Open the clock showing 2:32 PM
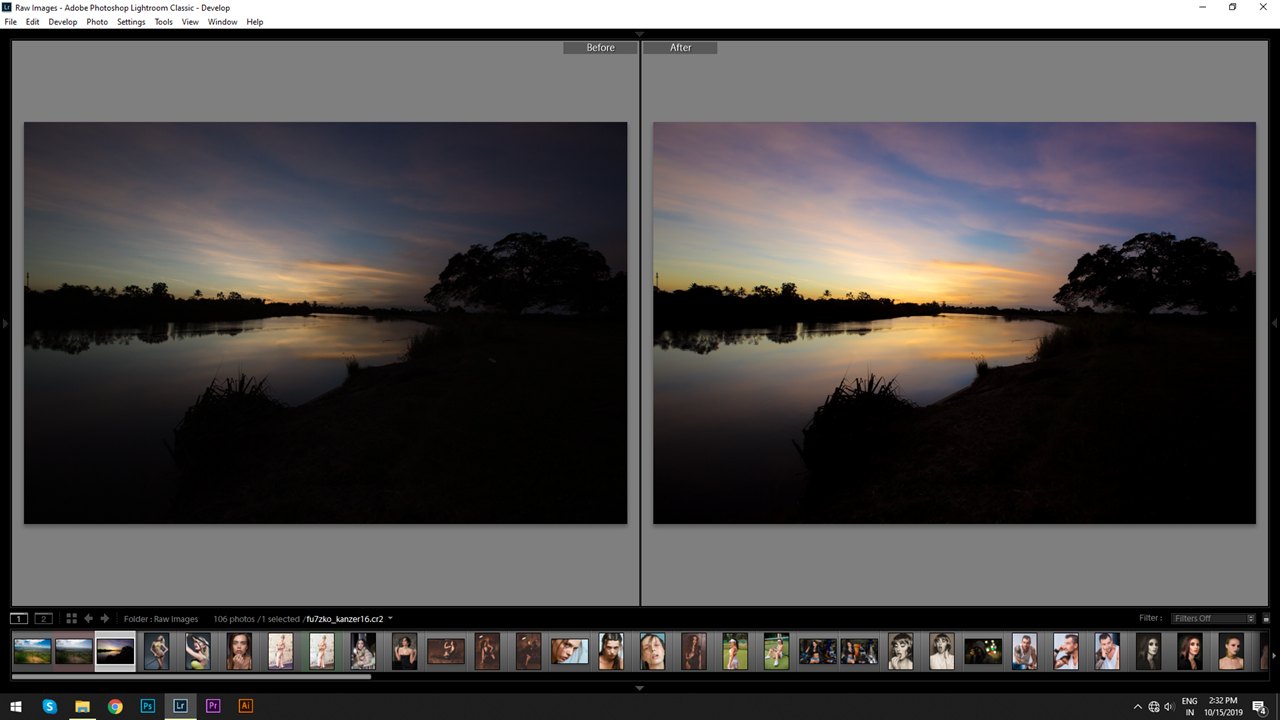Viewport: 1280px width, 720px height. [x=1224, y=706]
